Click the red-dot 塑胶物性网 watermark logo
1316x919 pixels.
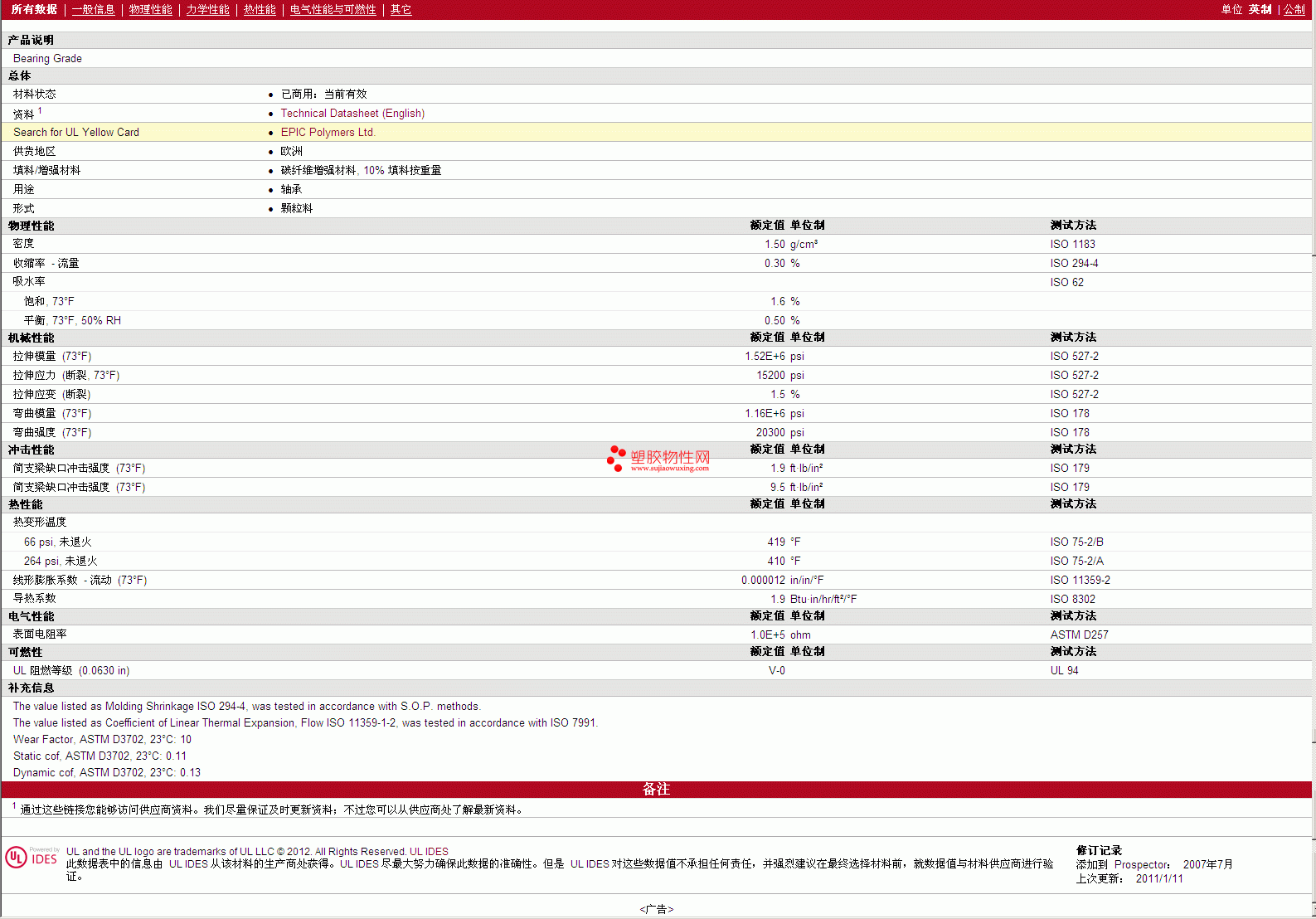point(658,459)
